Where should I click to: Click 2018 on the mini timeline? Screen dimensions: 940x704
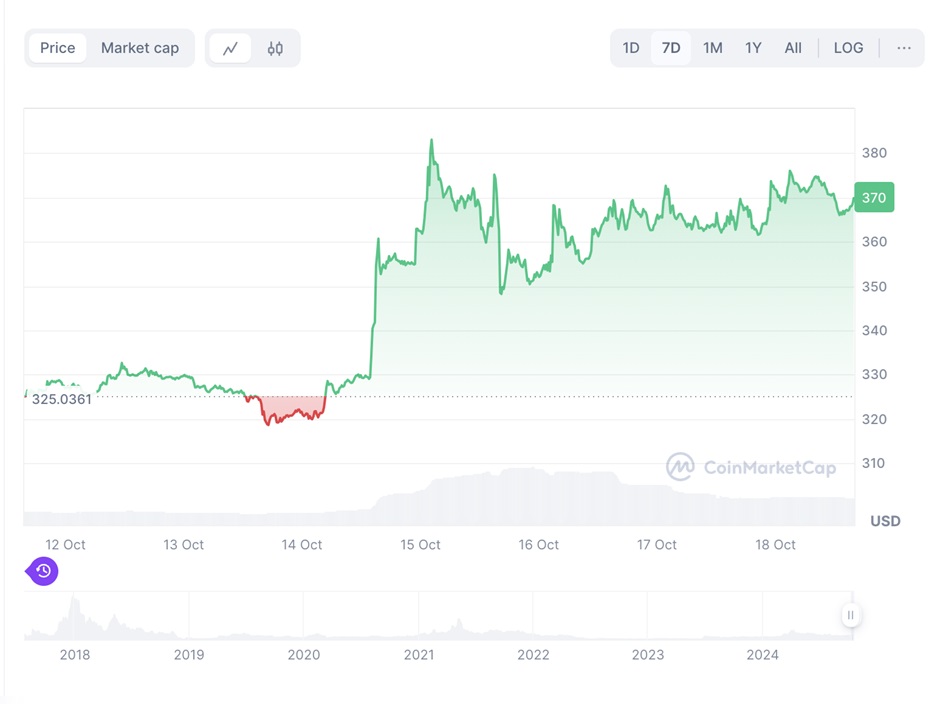75,655
